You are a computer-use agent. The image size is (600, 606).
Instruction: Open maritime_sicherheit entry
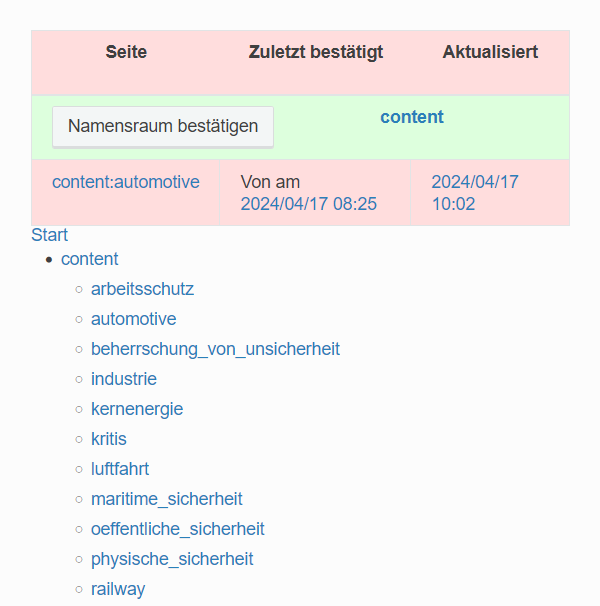tap(166, 499)
